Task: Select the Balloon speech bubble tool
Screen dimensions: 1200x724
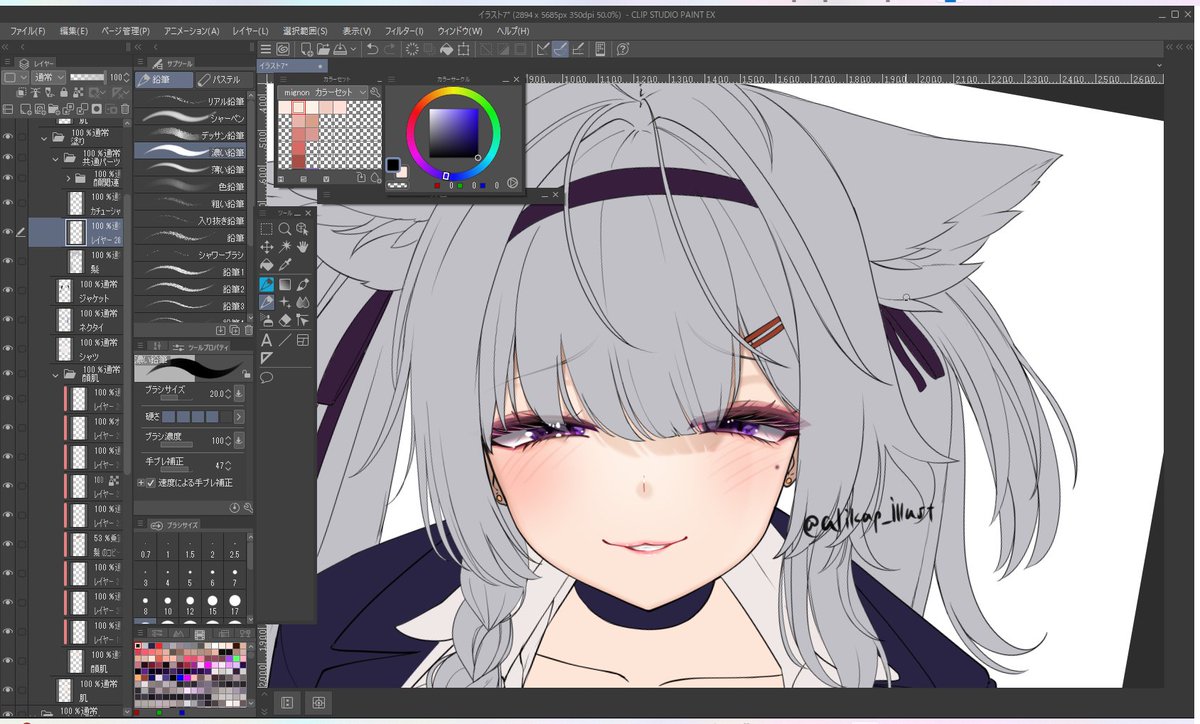Action: coord(267,377)
